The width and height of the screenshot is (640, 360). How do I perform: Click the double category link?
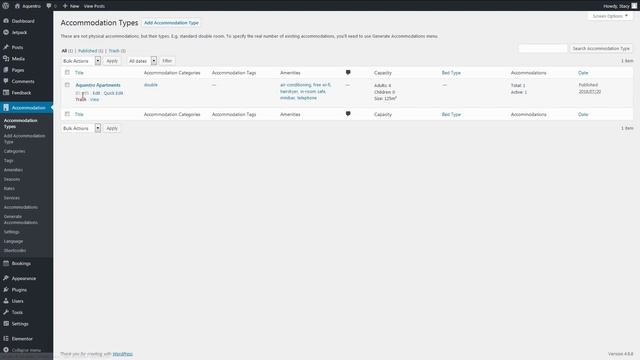click(151, 85)
